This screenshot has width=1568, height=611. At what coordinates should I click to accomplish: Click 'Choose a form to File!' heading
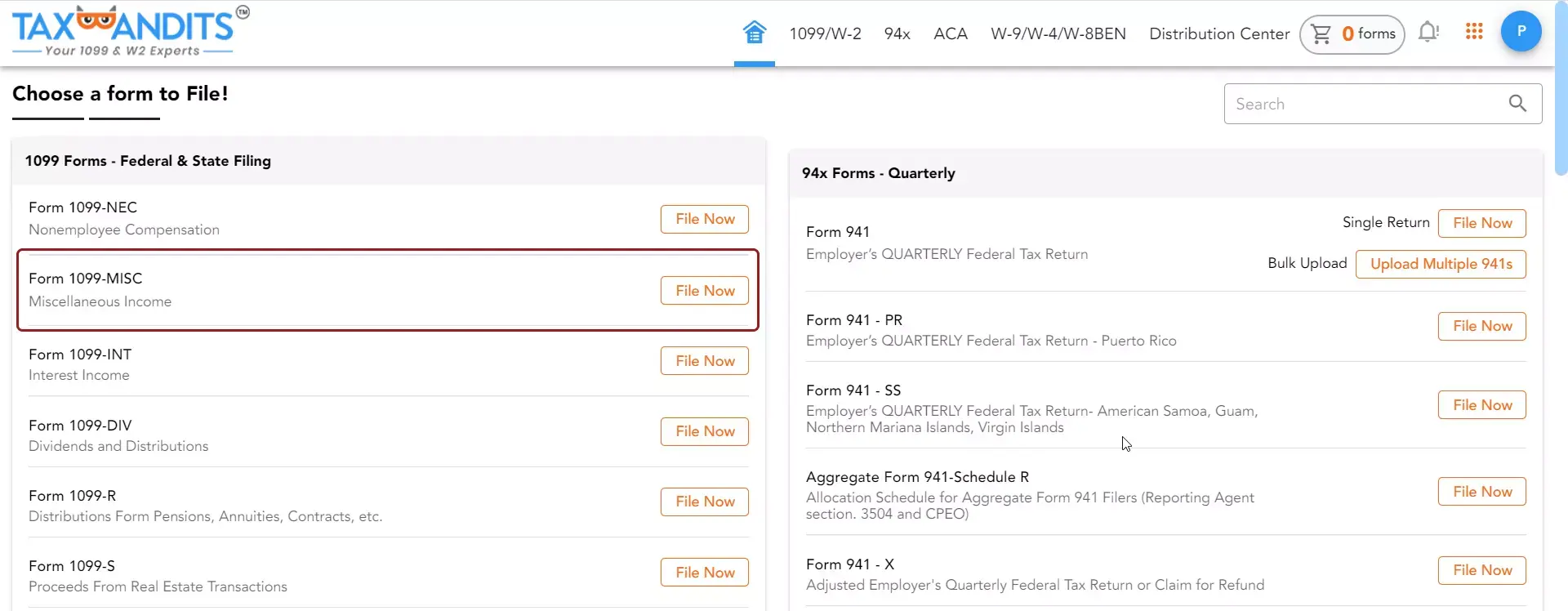pos(120,94)
